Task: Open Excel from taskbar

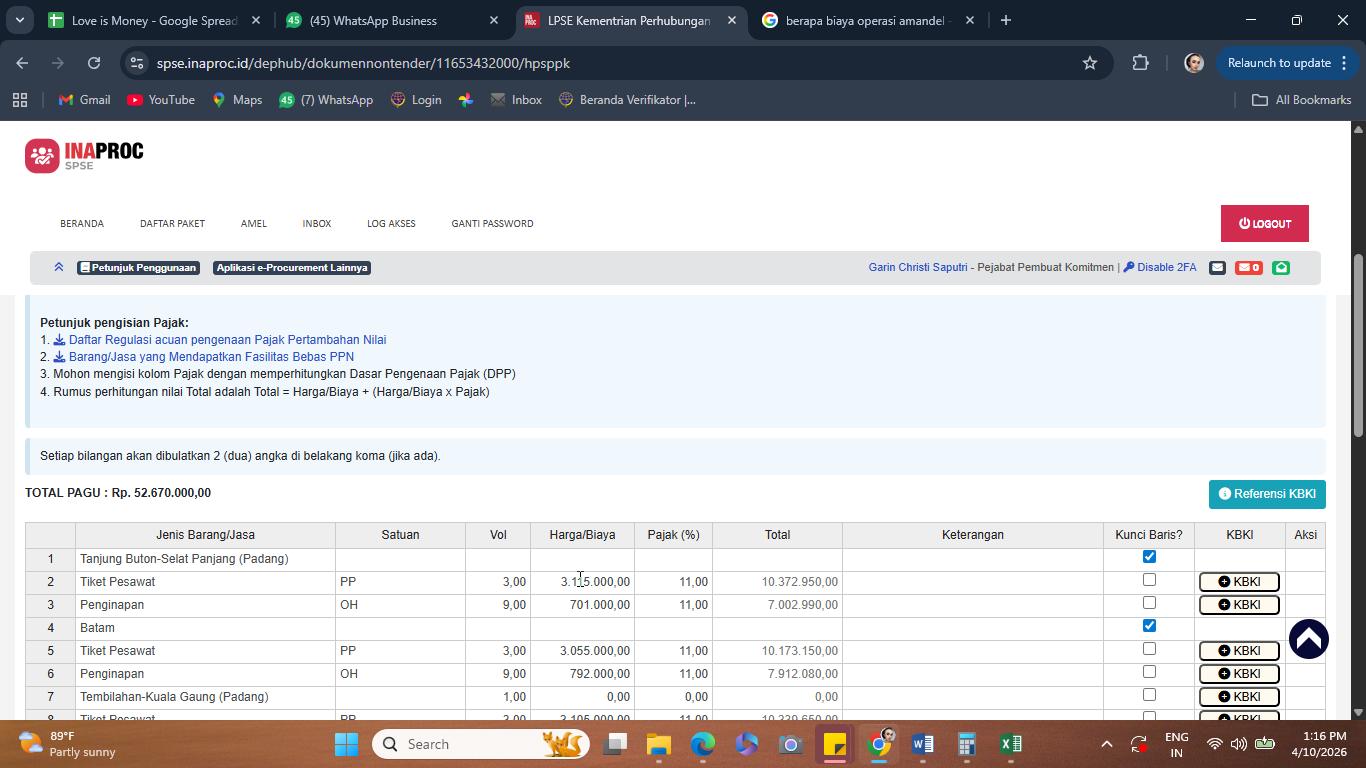Action: pos(1010,744)
